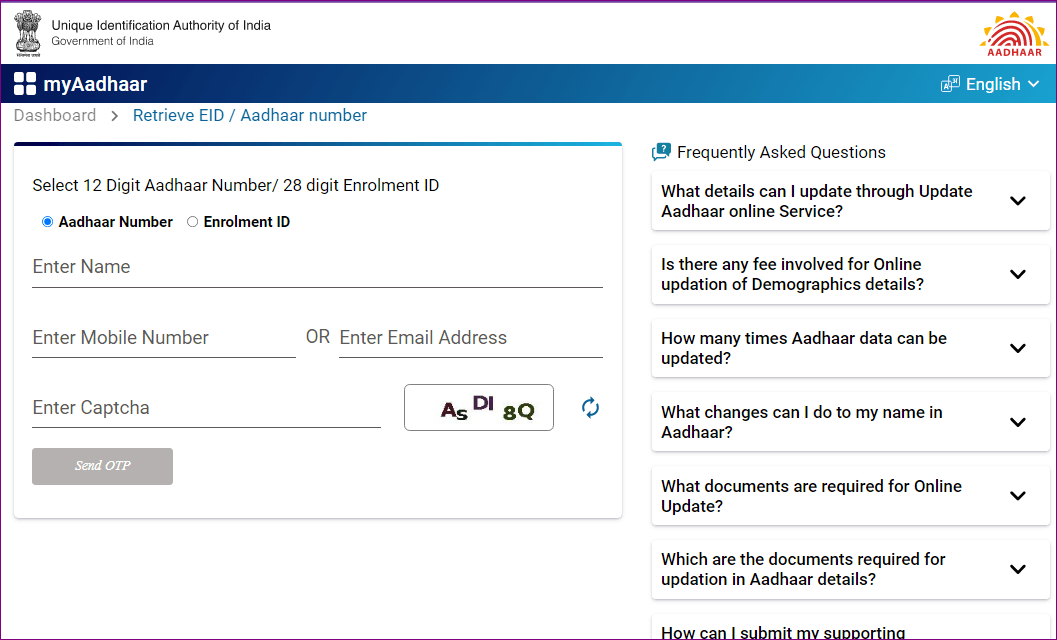Image resolution: width=1057 pixels, height=640 pixels.
Task: Click the Aadhaar sun logo
Action: 1013,34
